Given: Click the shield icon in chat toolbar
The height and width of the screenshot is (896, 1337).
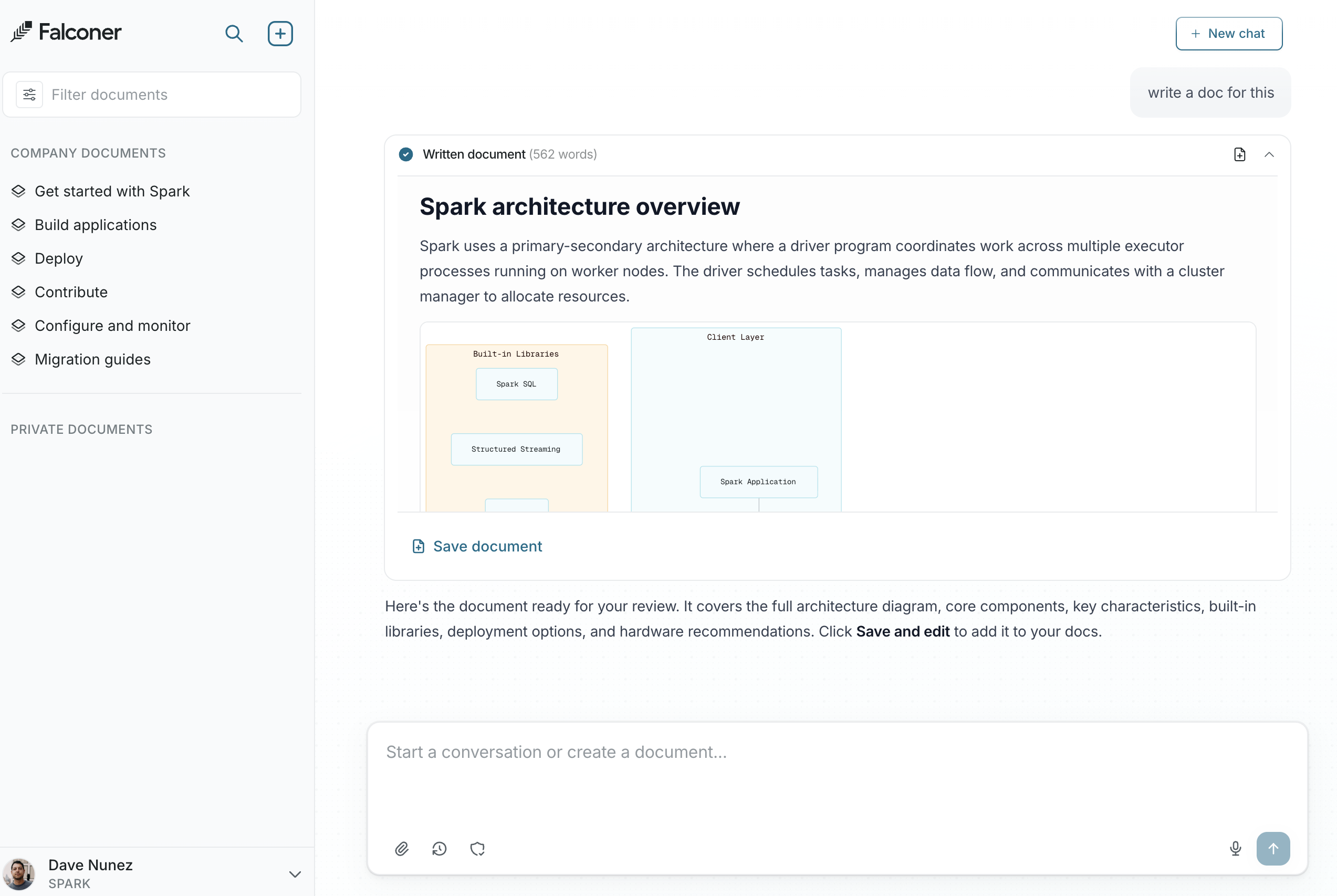Looking at the screenshot, I should tap(477, 849).
